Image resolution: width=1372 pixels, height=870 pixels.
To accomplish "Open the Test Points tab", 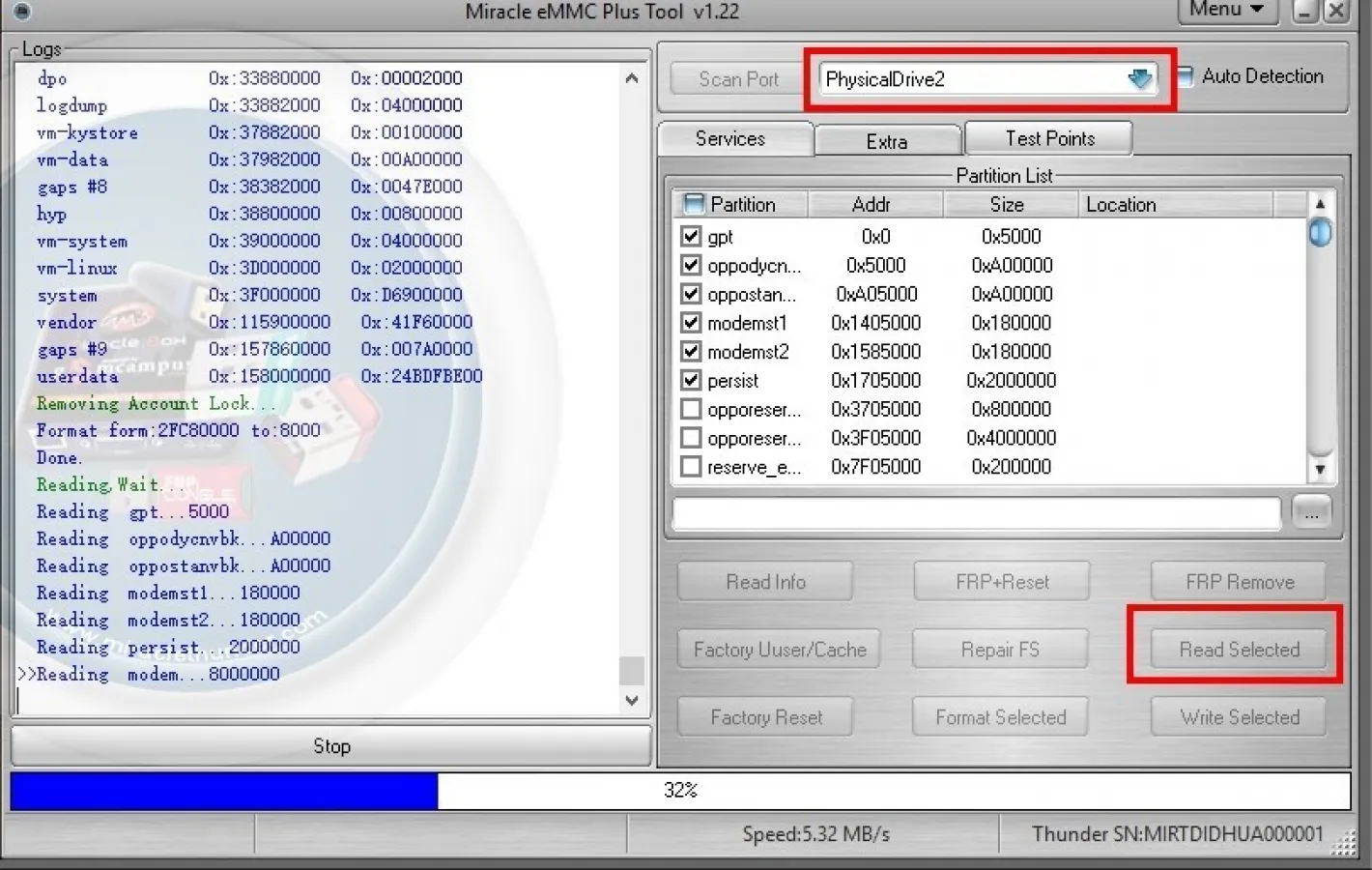I will click(1049, 138).
